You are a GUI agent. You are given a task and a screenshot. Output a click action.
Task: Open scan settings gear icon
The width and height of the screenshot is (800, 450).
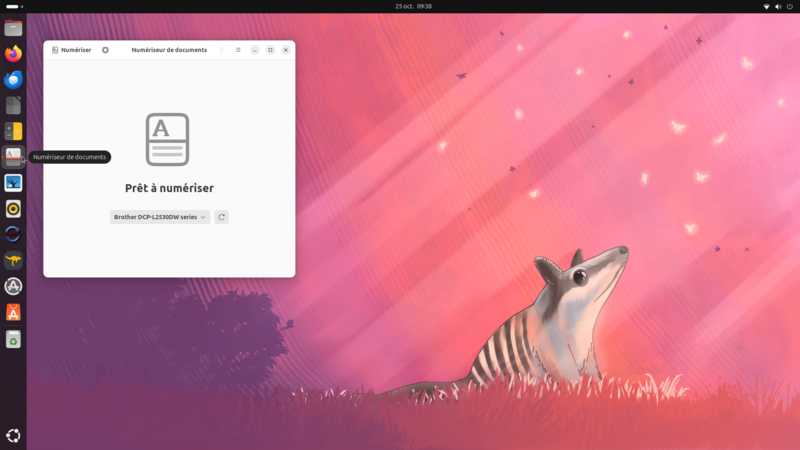coord(105,50)
